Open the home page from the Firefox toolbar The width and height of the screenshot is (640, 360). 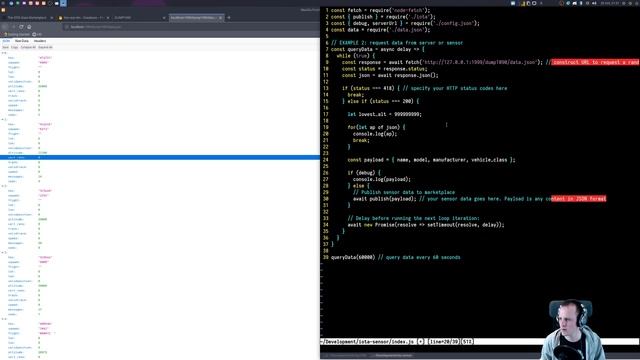pyautogui.click(x=29, y=27)
